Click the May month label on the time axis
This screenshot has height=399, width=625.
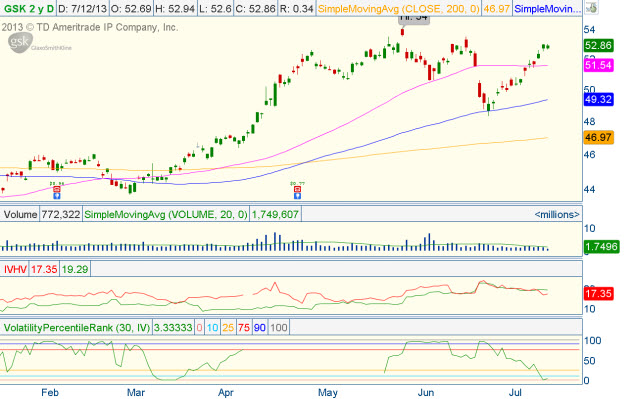328,393
